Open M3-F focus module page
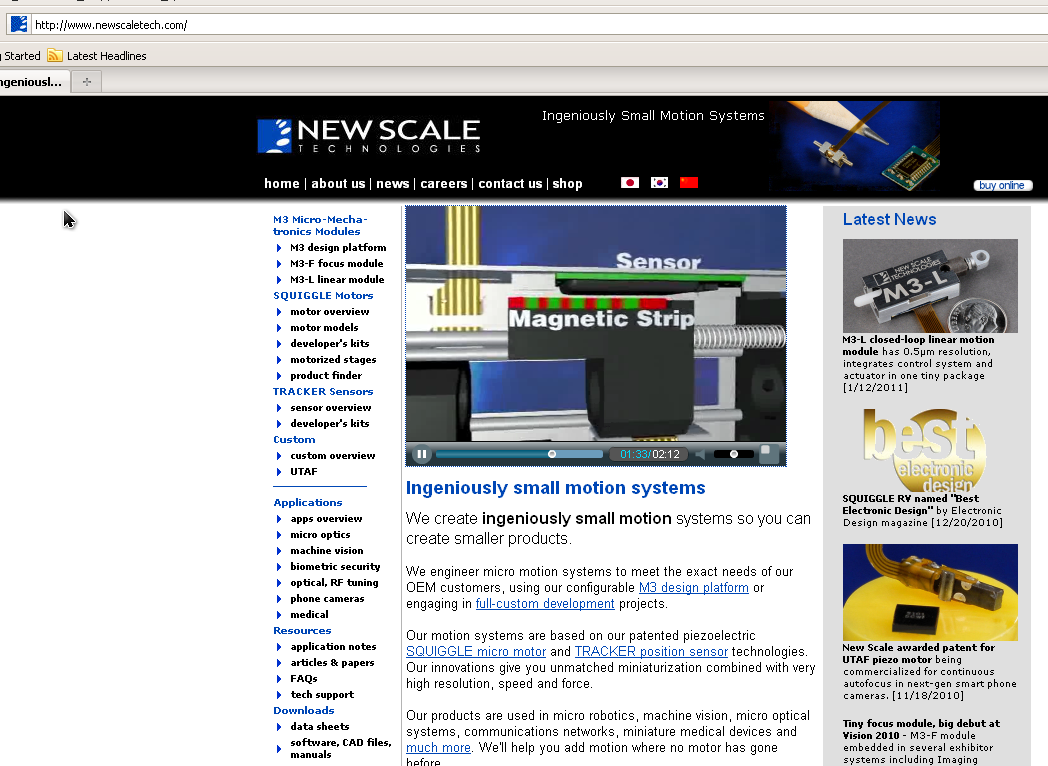1048x766 pixels. coord(337,263)
